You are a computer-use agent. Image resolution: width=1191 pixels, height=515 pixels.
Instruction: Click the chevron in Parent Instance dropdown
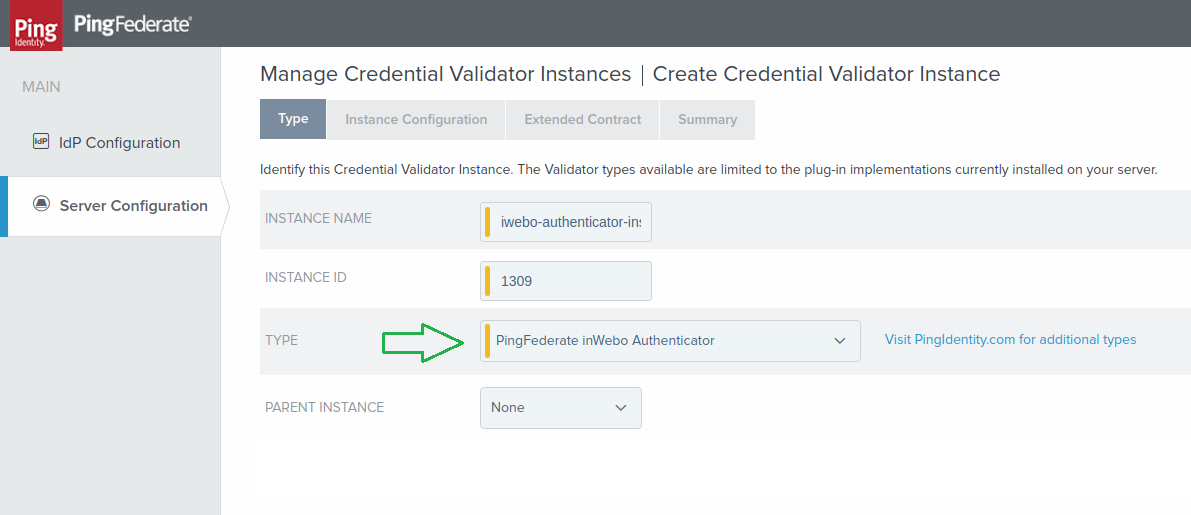click(x=621, y=408)
